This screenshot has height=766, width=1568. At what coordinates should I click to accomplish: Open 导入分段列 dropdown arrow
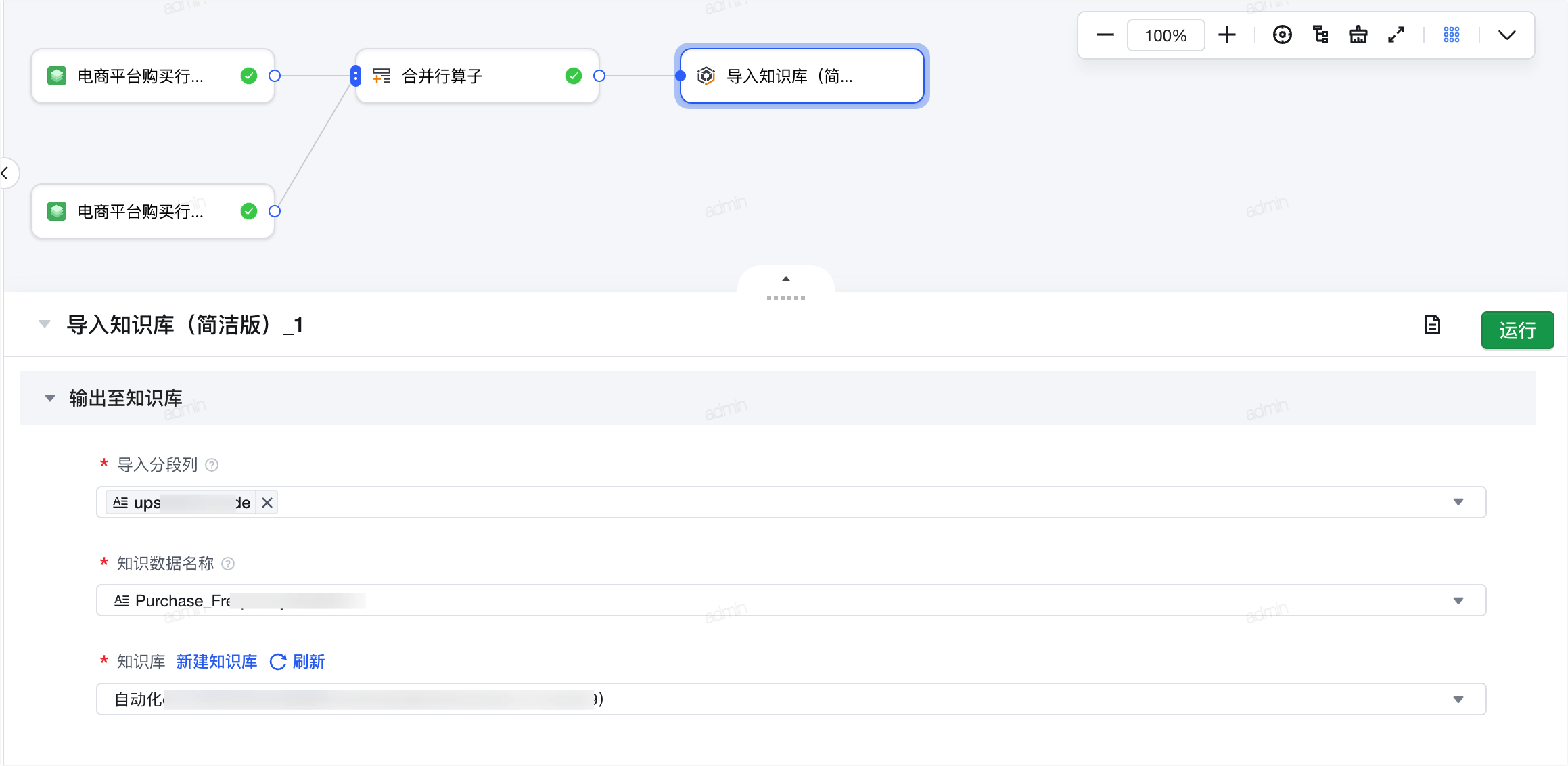click(x=1458, y=502)
